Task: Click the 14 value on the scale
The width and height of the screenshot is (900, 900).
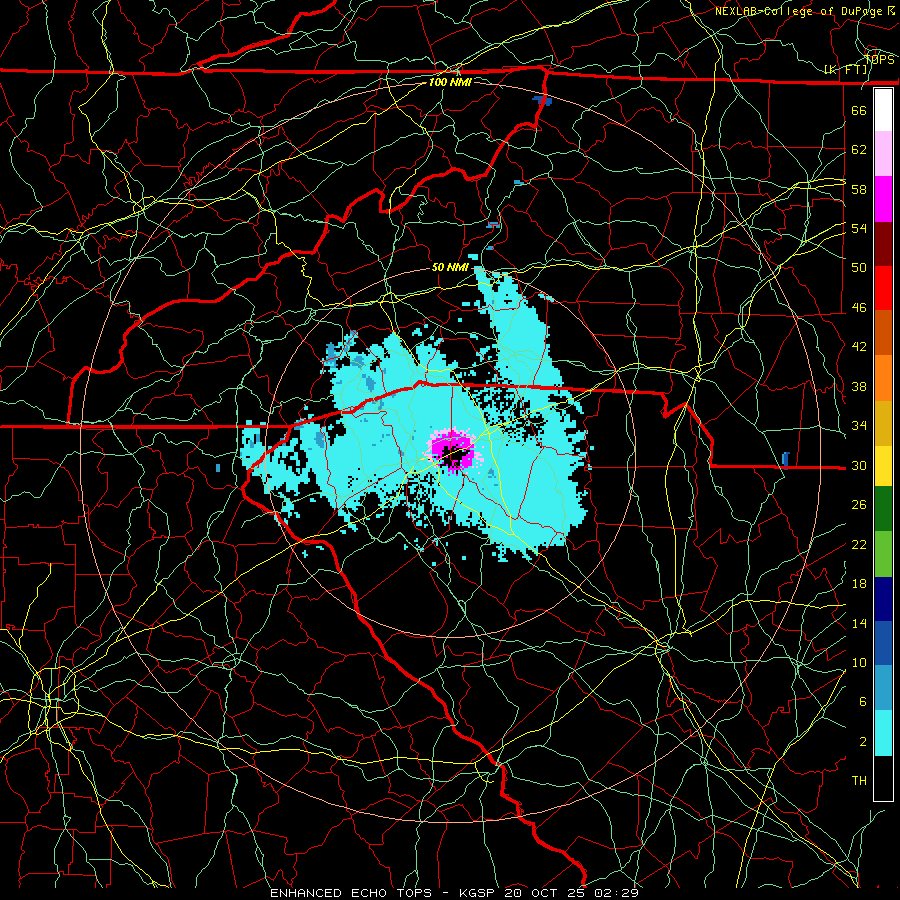Action: 859,623
